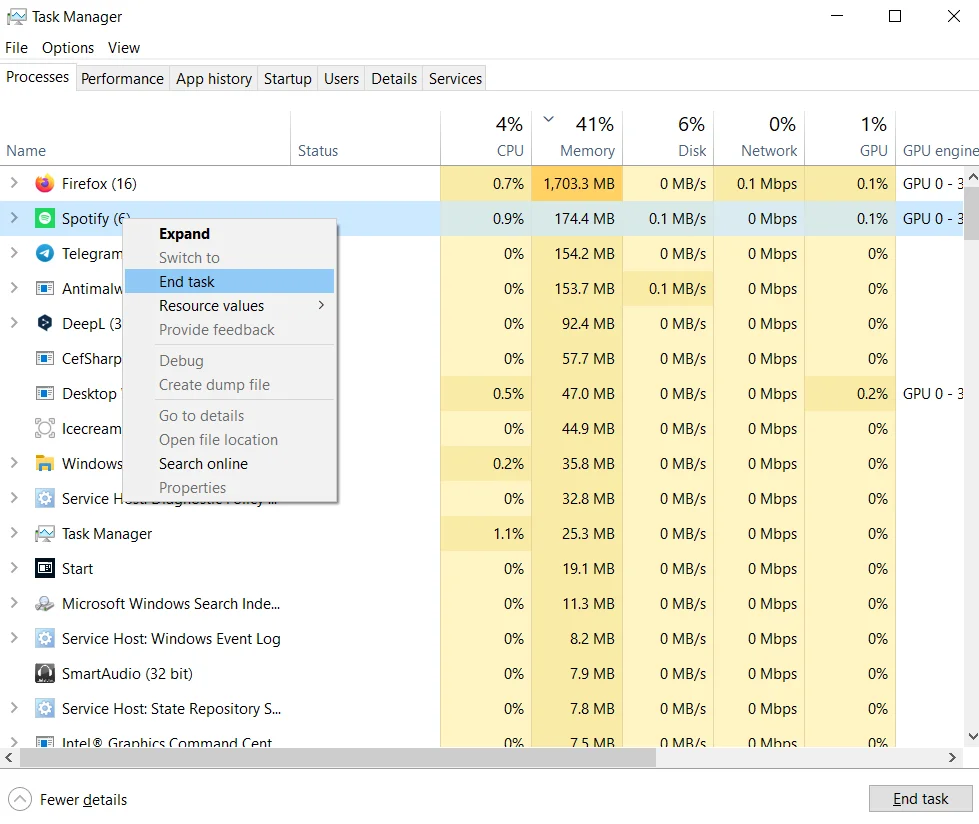Click the Start process icon
The image size is (979, 824).
(x=44, y=568)
